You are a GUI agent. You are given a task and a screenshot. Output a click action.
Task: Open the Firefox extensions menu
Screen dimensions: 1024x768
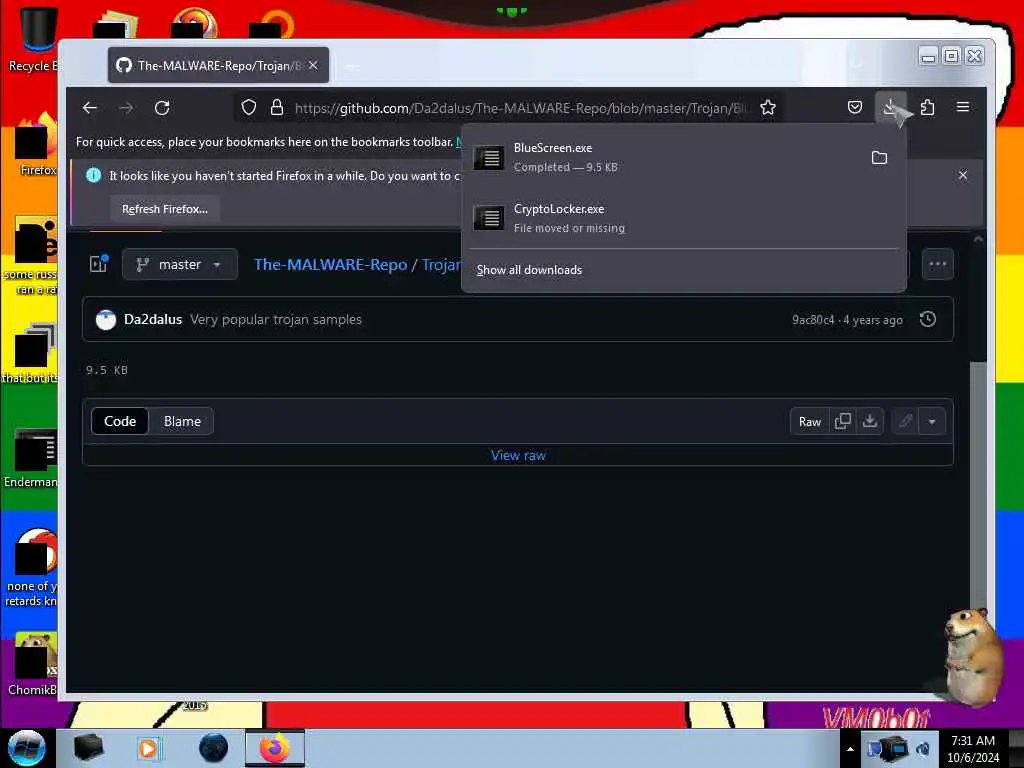coord(927,107)
